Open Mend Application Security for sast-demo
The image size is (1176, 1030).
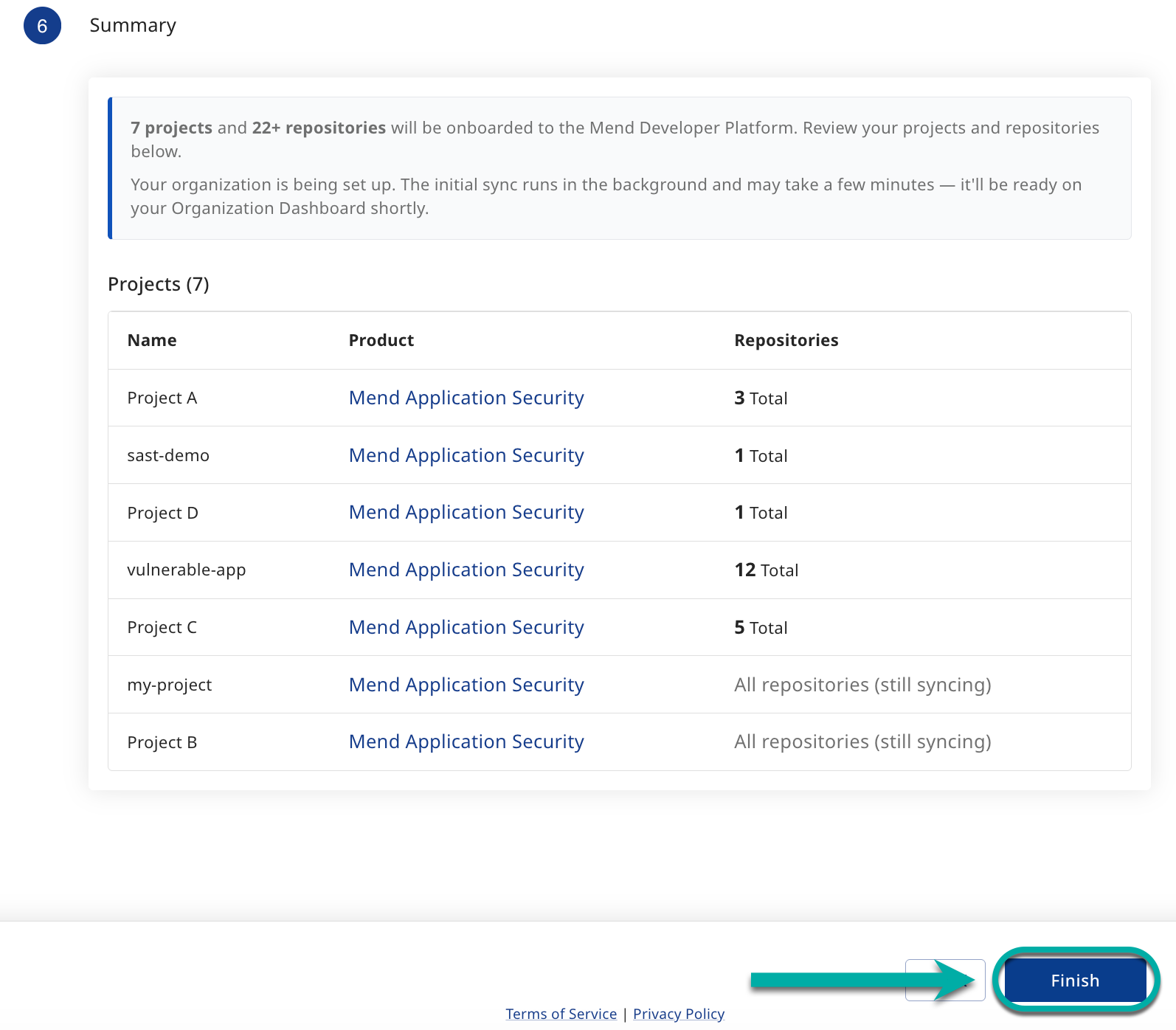click(x=466, y=455)
